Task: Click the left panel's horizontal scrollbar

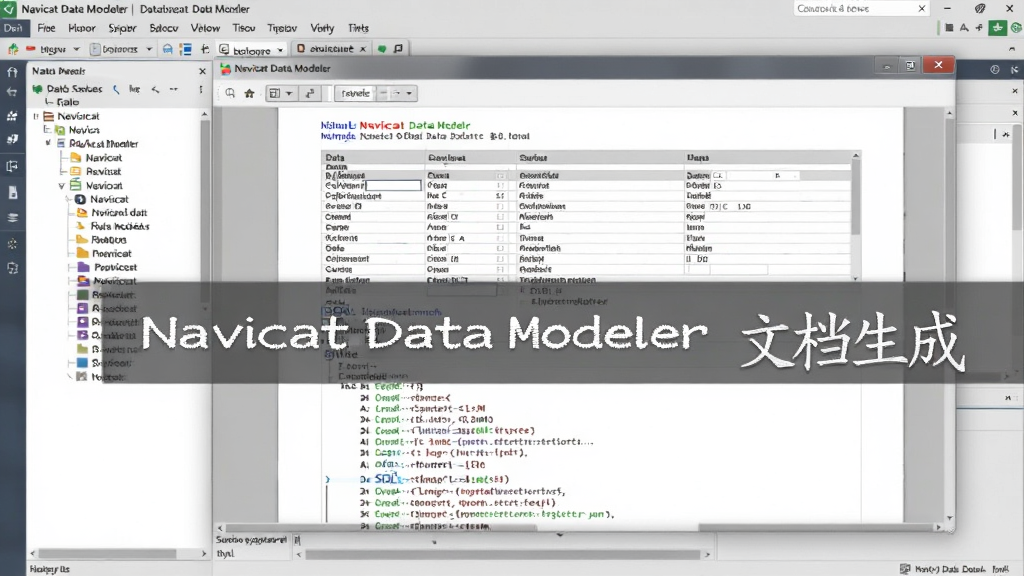Action: click(108, 553)
